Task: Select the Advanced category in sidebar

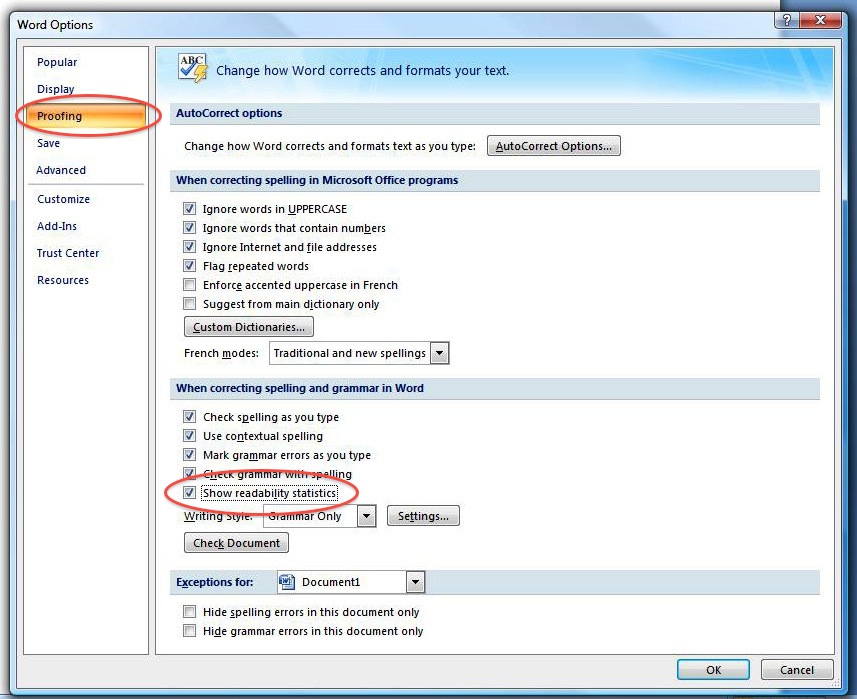Action: [x=61, y=170]
